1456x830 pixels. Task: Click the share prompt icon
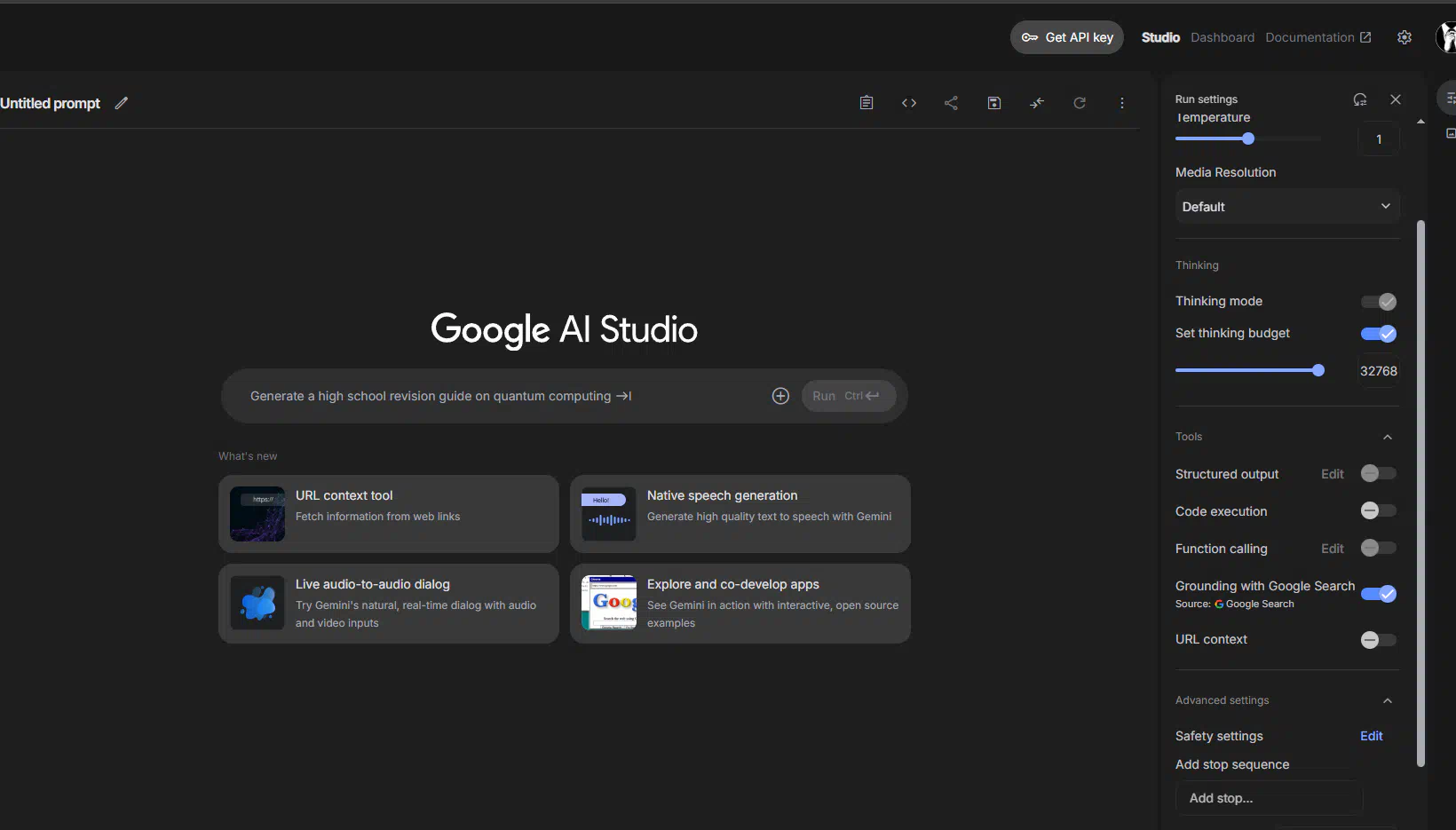[951, 103]
